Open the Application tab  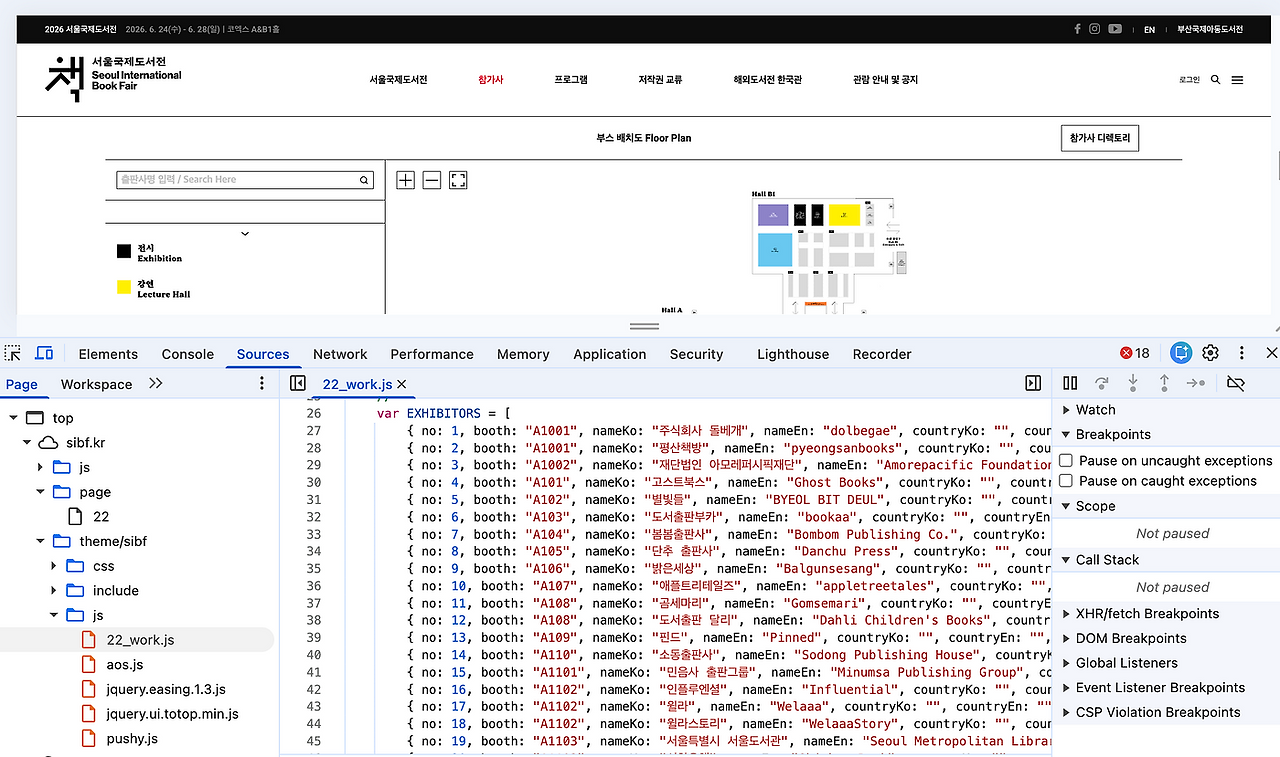click(x=610, y=354)
